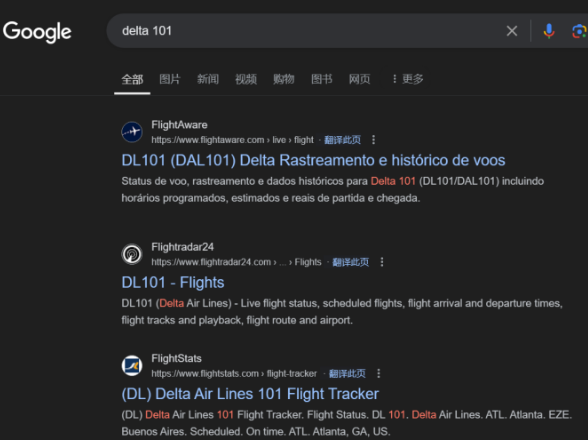Switch to the 图片 images tab
The height and width of the screenshot is (440, 588).
click(x=170, y=79)
